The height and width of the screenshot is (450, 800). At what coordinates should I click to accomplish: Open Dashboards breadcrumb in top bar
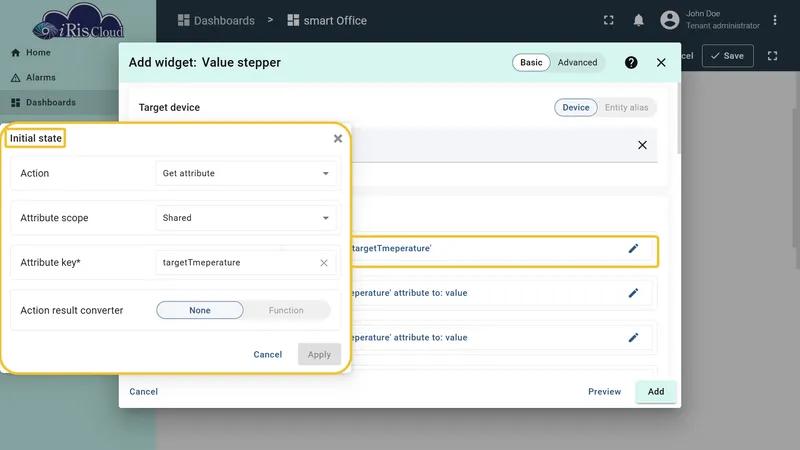click(x=216, y=20)
